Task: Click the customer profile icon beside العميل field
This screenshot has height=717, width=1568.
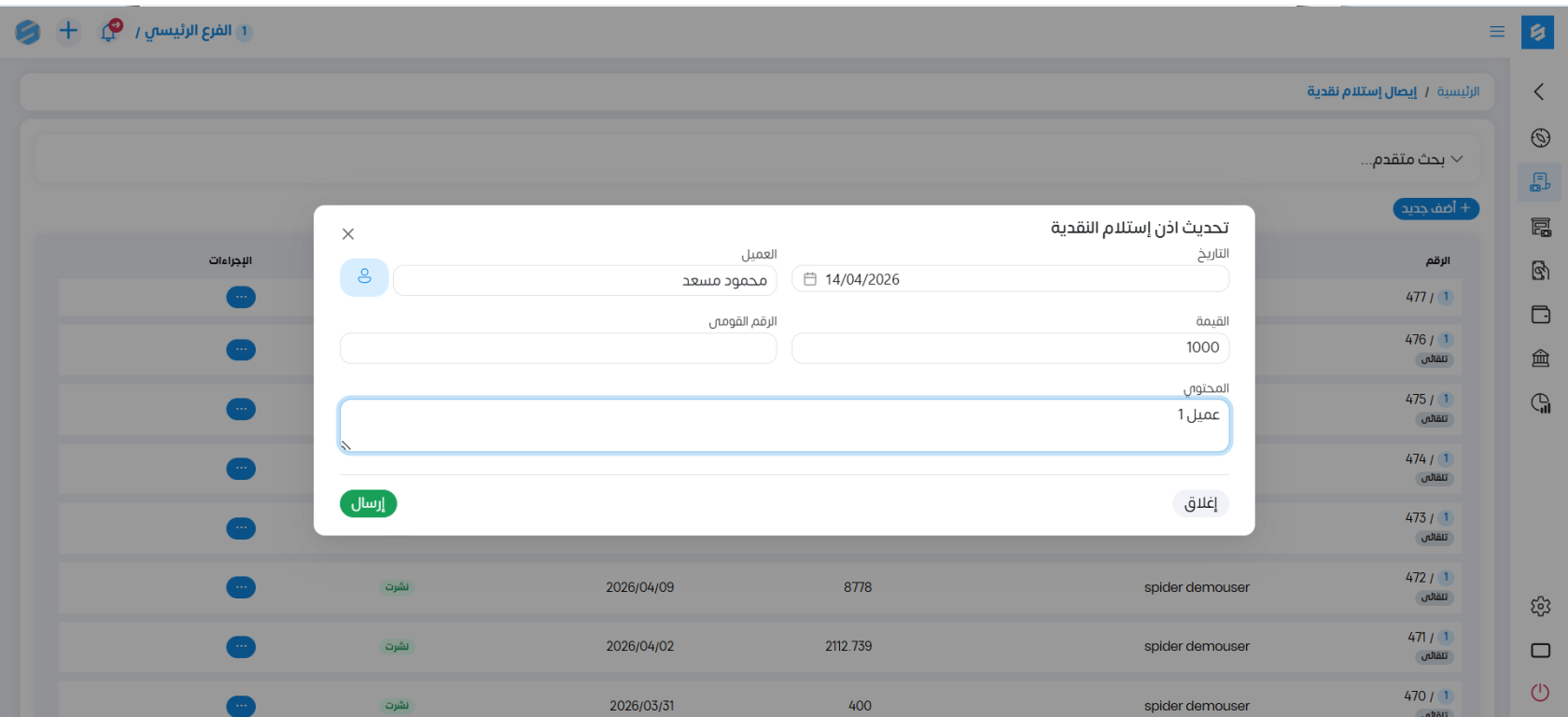Action: pyautogui.click(x=364, y=277)
